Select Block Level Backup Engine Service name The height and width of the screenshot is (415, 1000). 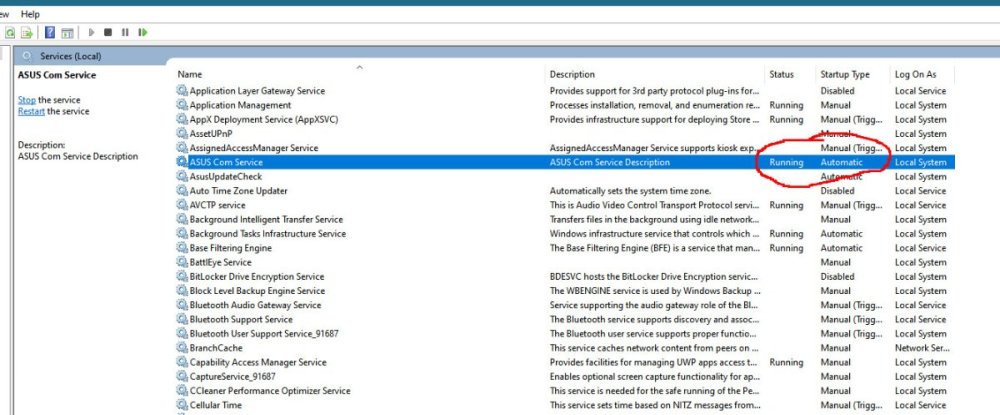coord(257,291)
